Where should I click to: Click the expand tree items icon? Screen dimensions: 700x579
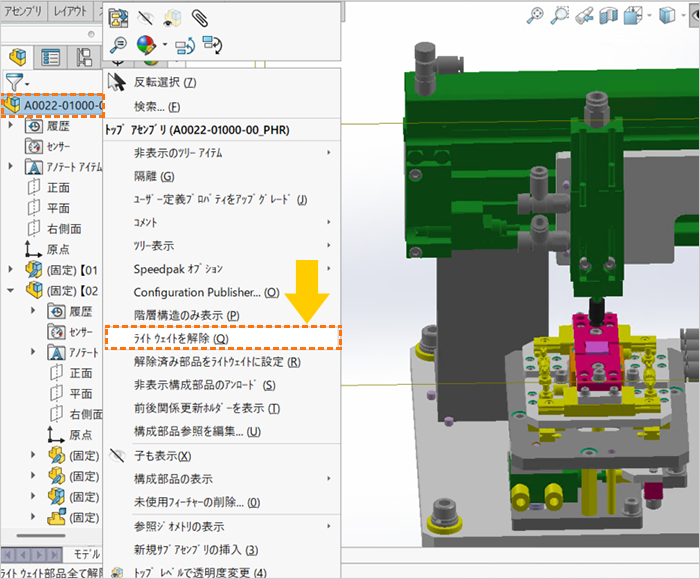(185, 45)
